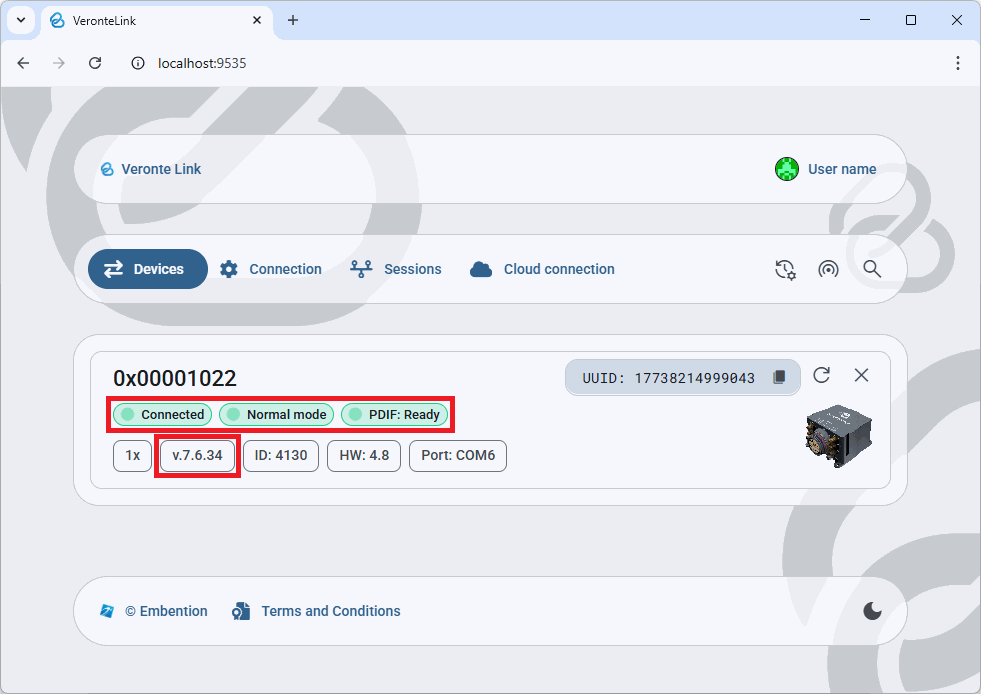Screen dimensions: 981x694
Task: Refresh device 0x00001022
Action: click(822, 375)
